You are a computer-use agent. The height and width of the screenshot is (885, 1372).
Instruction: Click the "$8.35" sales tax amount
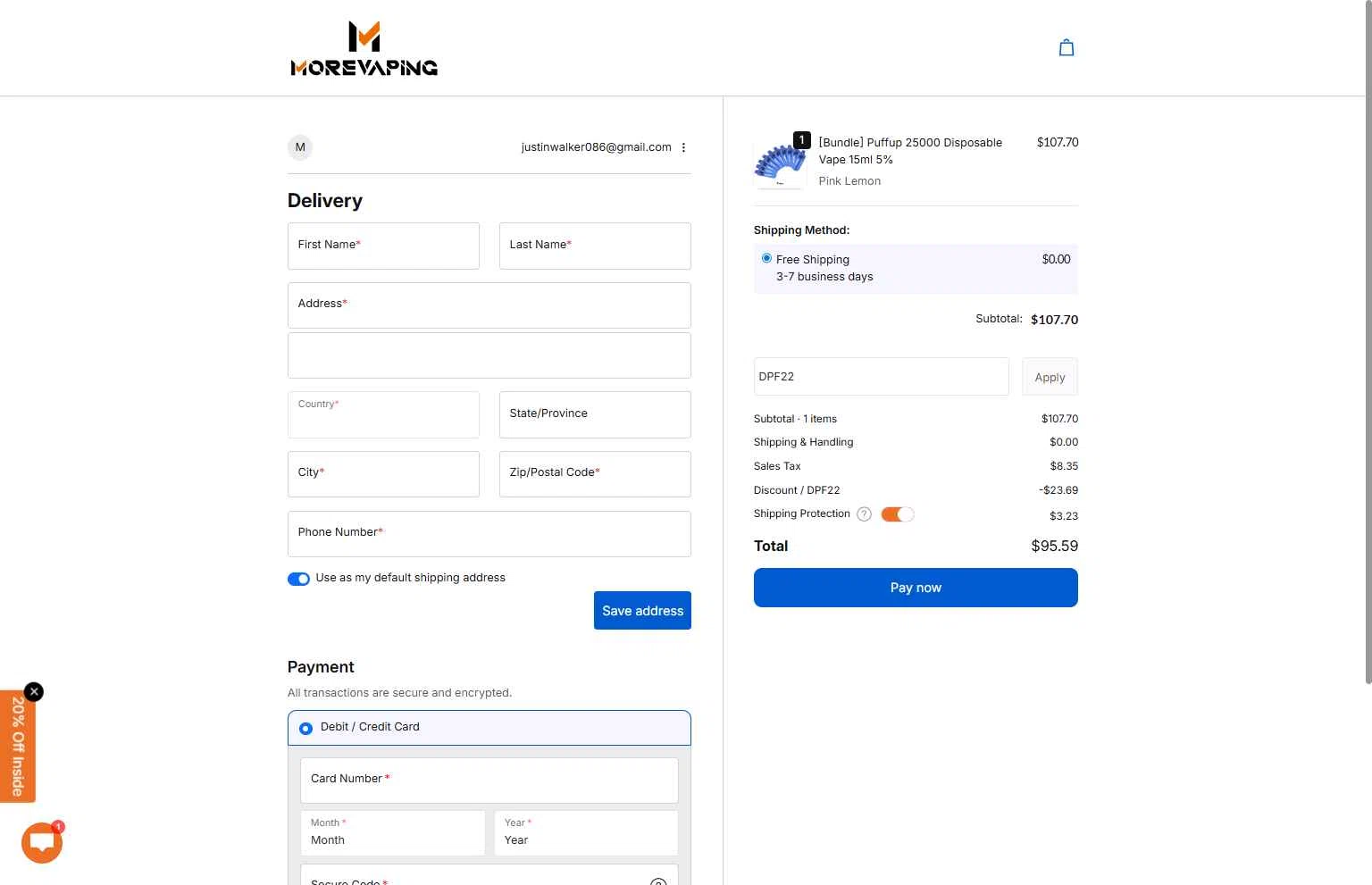tap(1064, 466)
